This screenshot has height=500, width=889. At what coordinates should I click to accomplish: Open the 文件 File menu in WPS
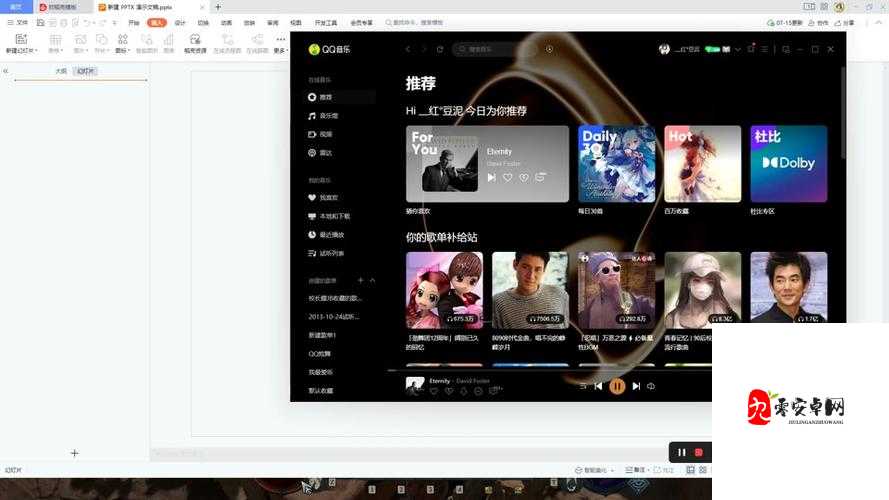coord(18,22)
